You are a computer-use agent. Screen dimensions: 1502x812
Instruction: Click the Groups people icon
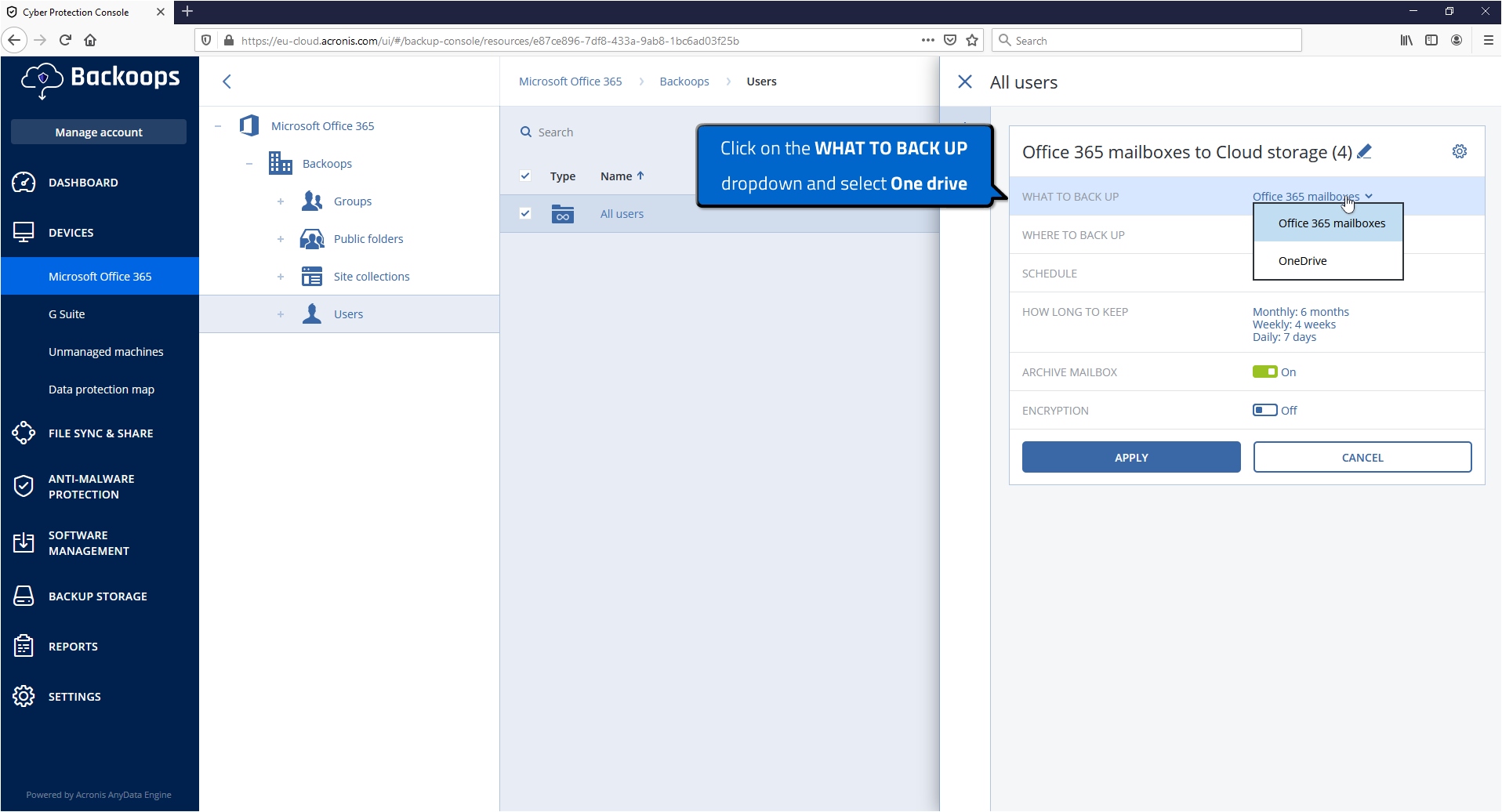point(312,201)
